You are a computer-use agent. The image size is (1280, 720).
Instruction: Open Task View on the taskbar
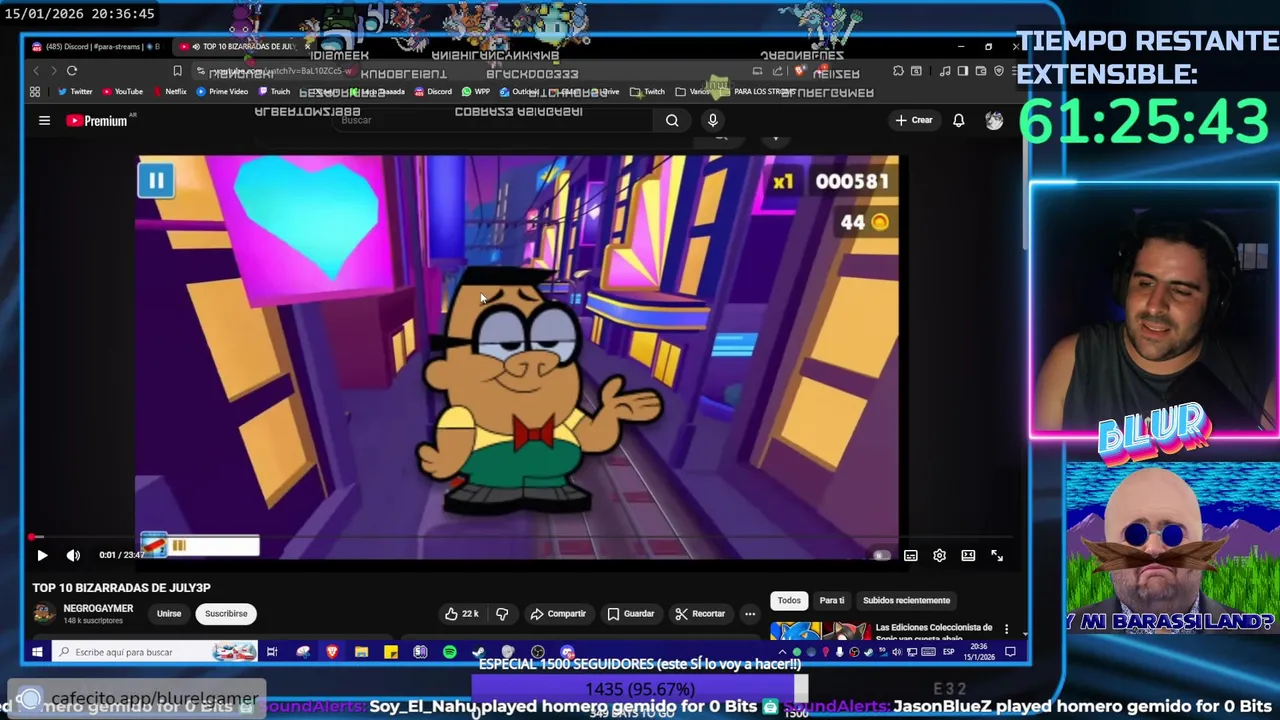(x=272, y=652)
